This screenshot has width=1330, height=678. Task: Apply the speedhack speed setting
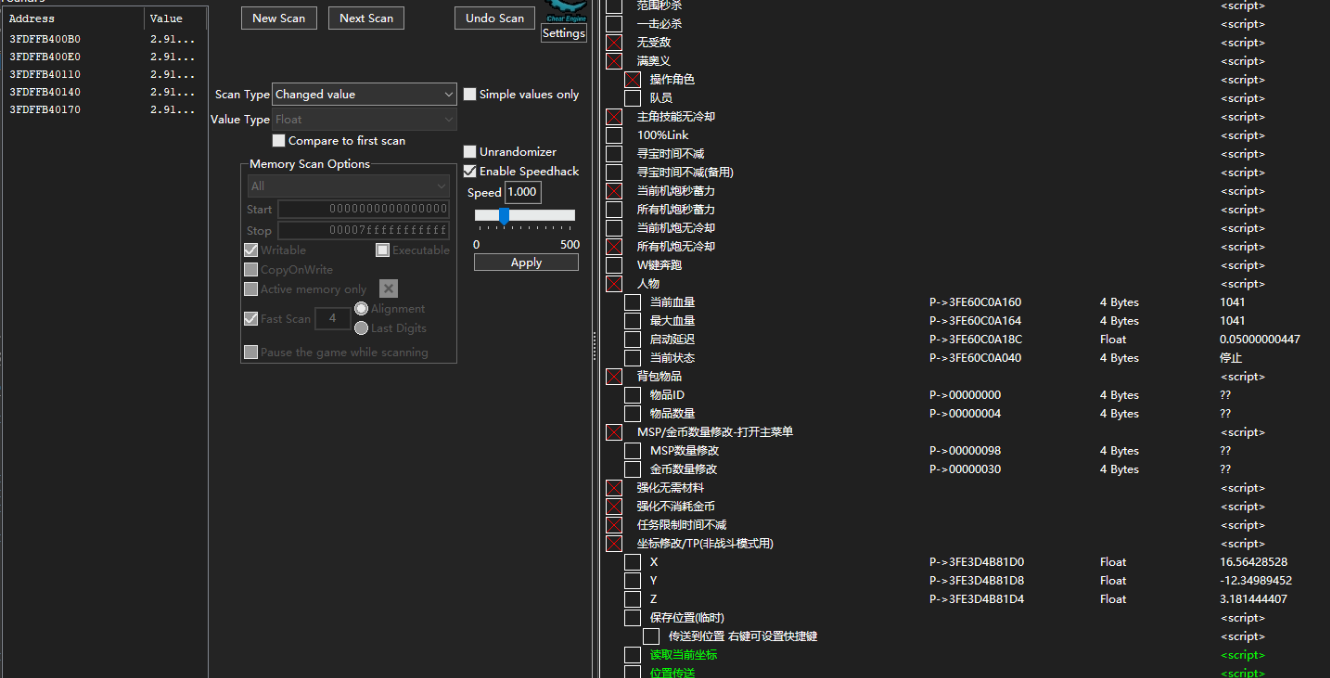click(x=526, y=262)
